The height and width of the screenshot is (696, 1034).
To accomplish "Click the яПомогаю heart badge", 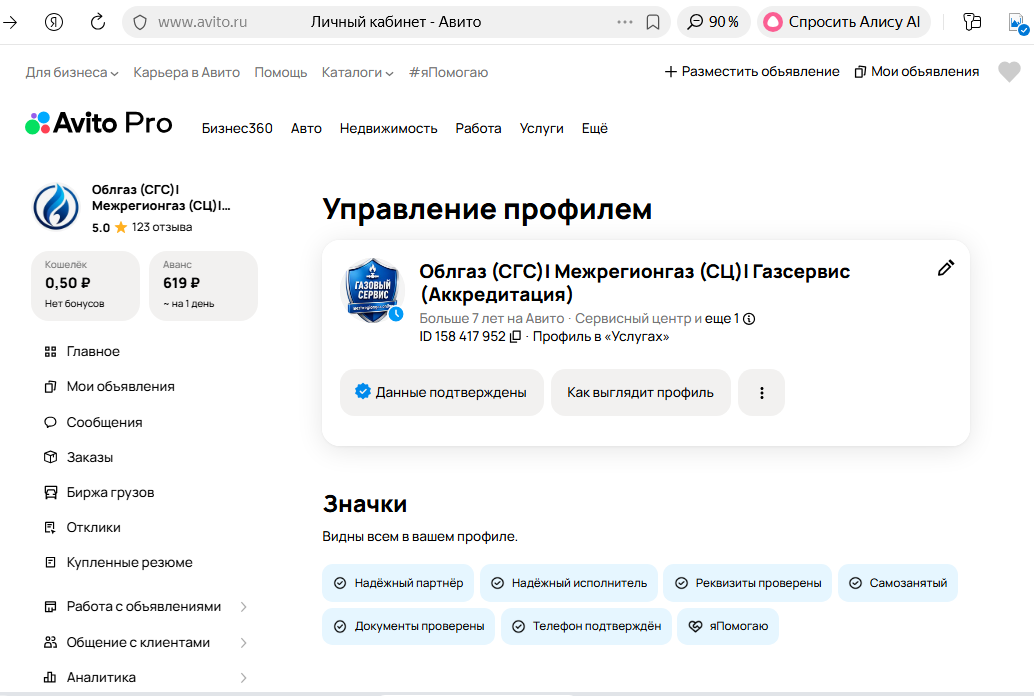I will pyautogui.click(x=728, y=626).
